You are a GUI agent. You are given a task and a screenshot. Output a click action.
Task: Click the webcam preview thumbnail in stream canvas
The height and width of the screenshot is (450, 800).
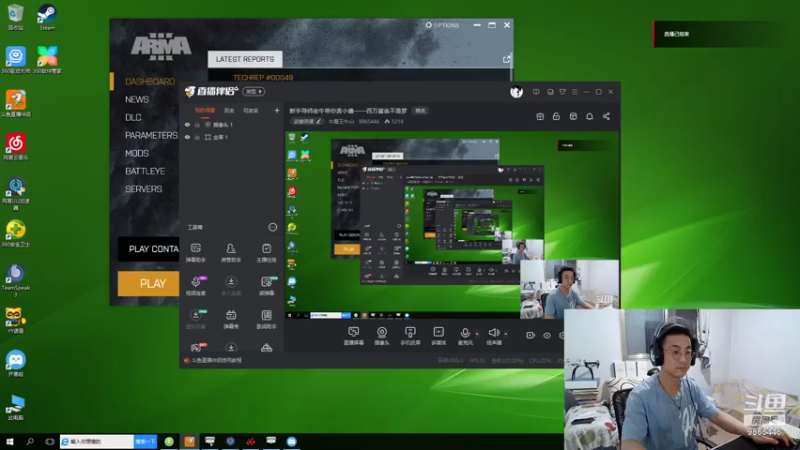coord(569,289)
